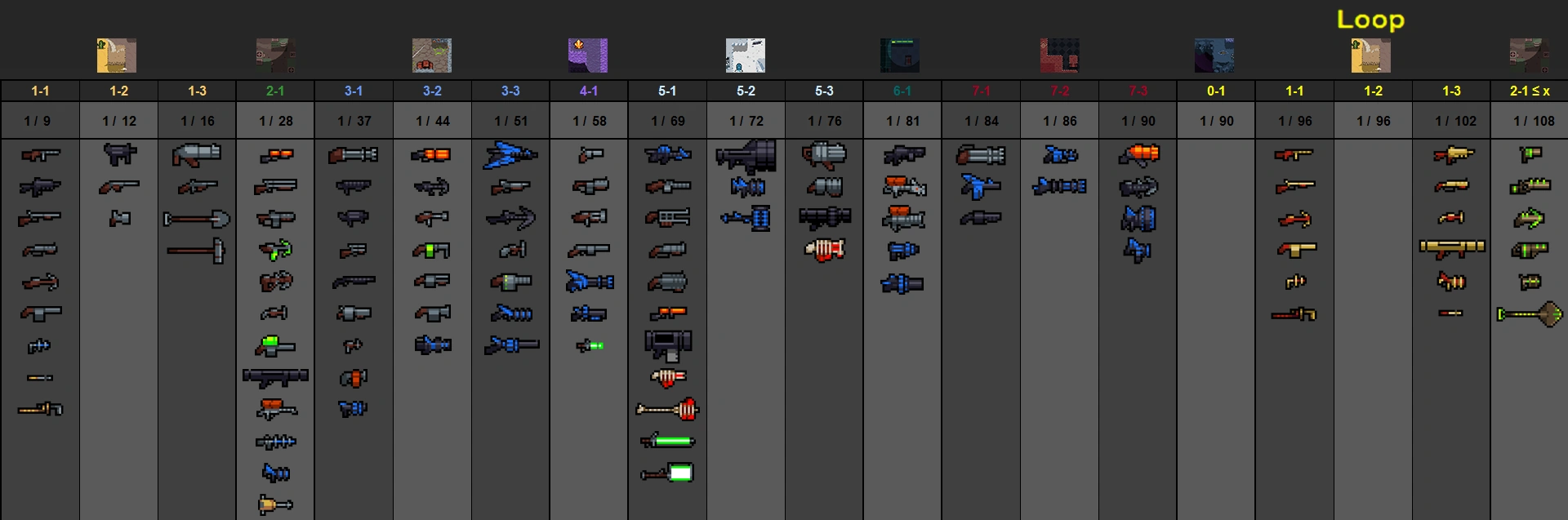Click the jackhammer at bottom of column 2-1

pyautogui.click(x=275, y=504)
